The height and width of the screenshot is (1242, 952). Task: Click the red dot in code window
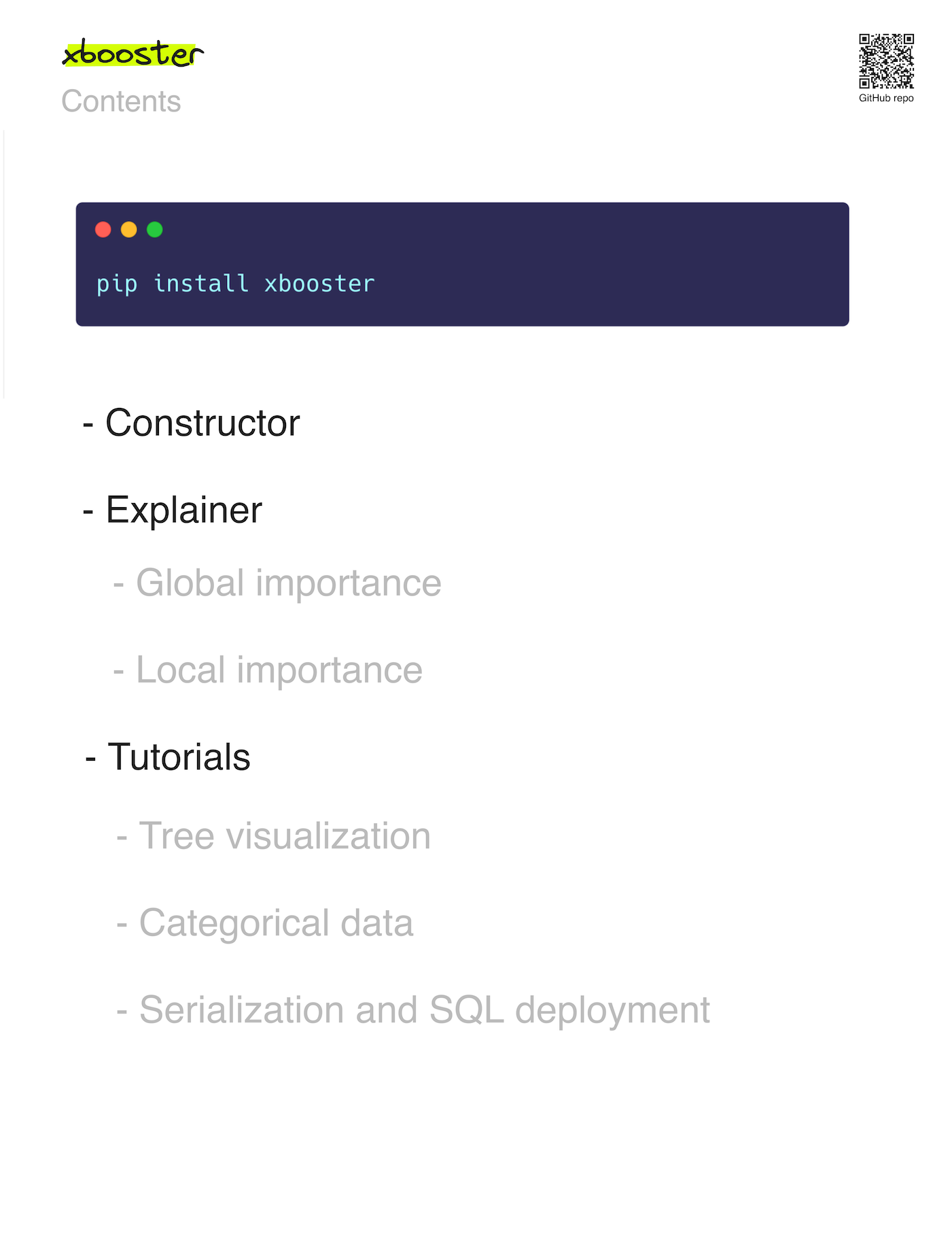pyautogui.click(x=103, y=230)
